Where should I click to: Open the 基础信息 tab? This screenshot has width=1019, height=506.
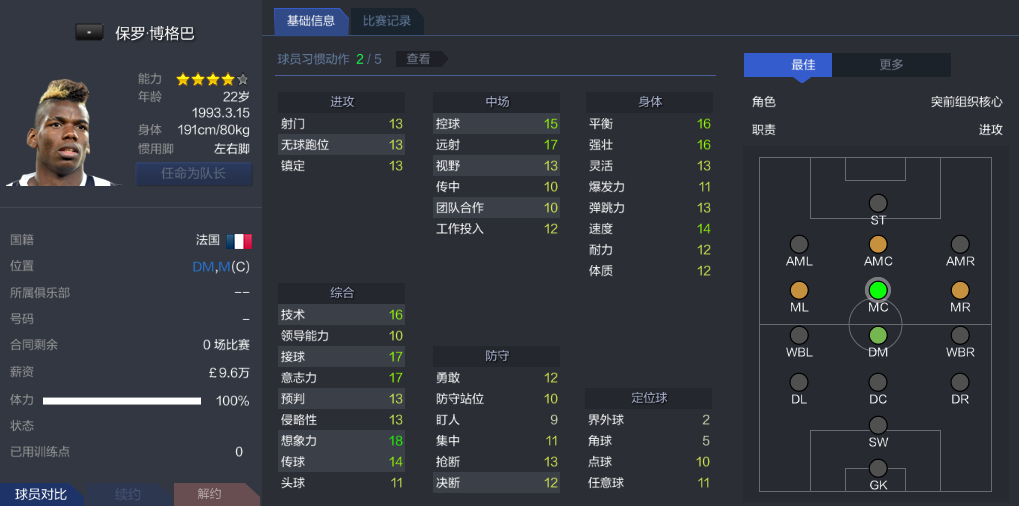(311, 20)
